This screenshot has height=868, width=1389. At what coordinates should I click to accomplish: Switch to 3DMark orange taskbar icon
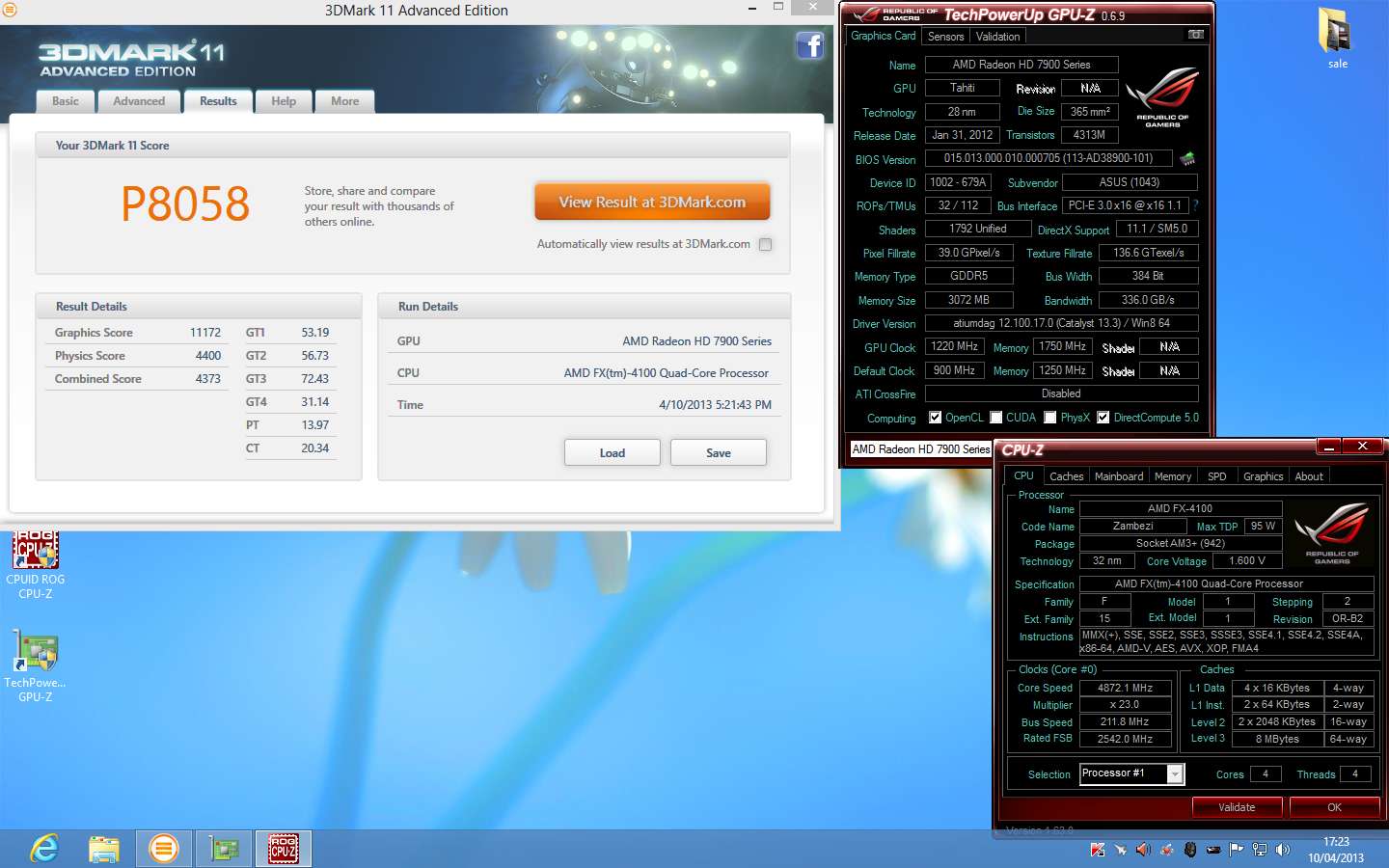tap(164, 849)
